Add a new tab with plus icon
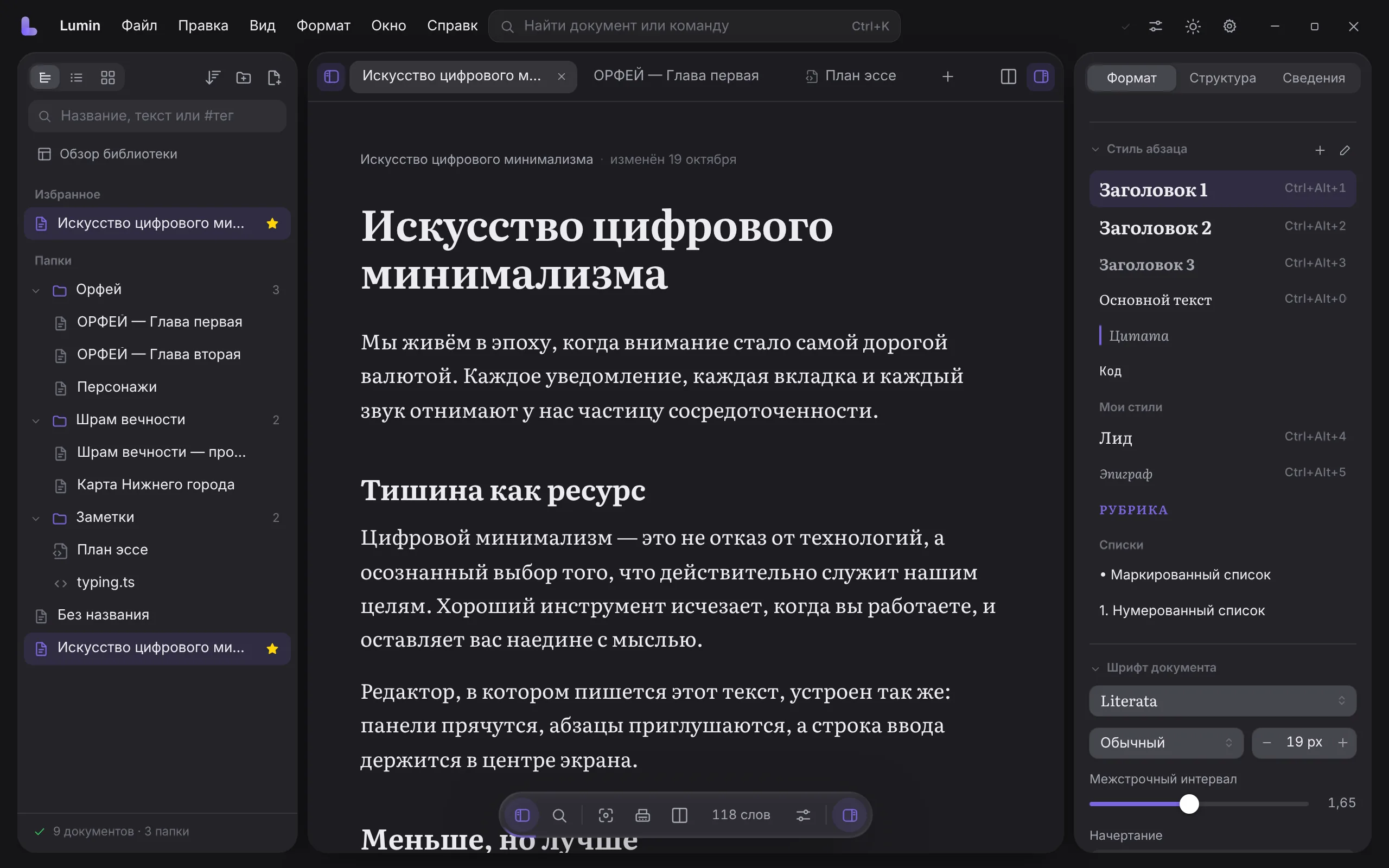1389x868 pixels. click(x=948, y=76)
